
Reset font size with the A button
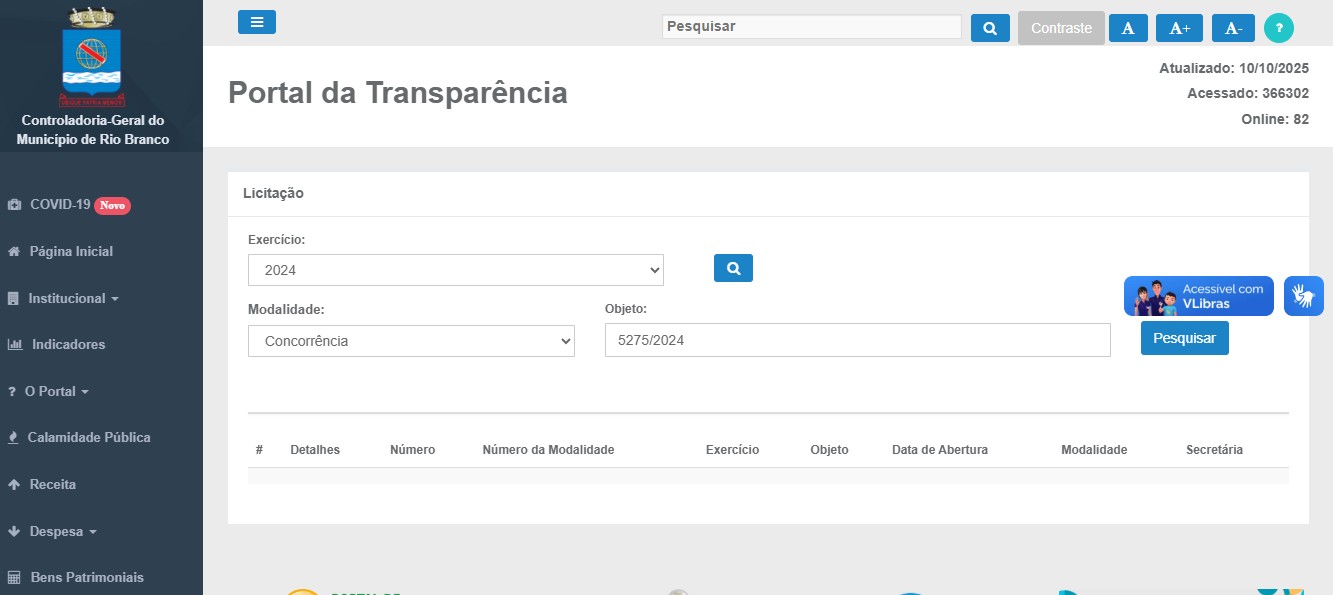pyautogui.click(x=1128, y=28)
